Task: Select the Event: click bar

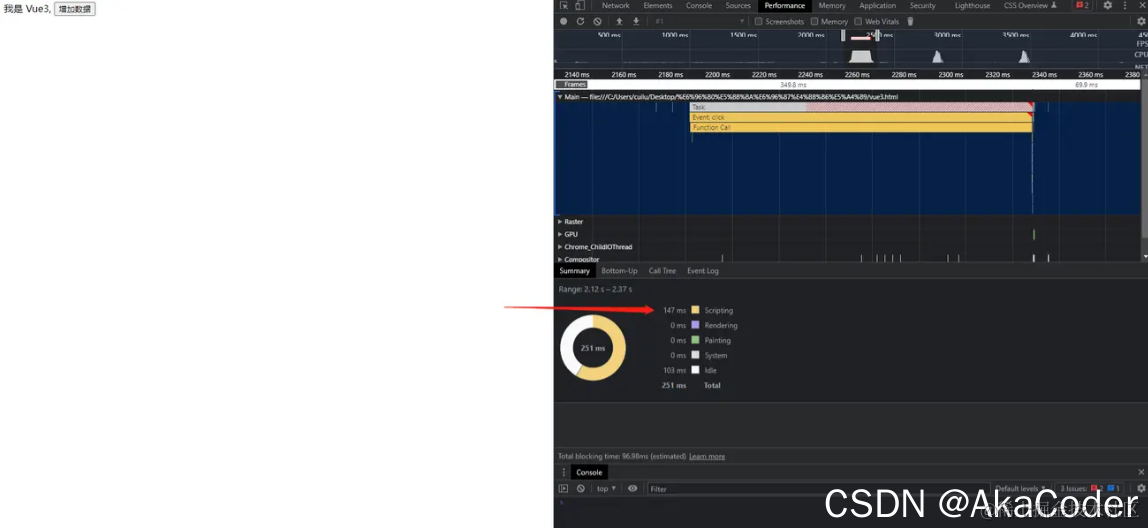Action: click(x=861, y=117)
